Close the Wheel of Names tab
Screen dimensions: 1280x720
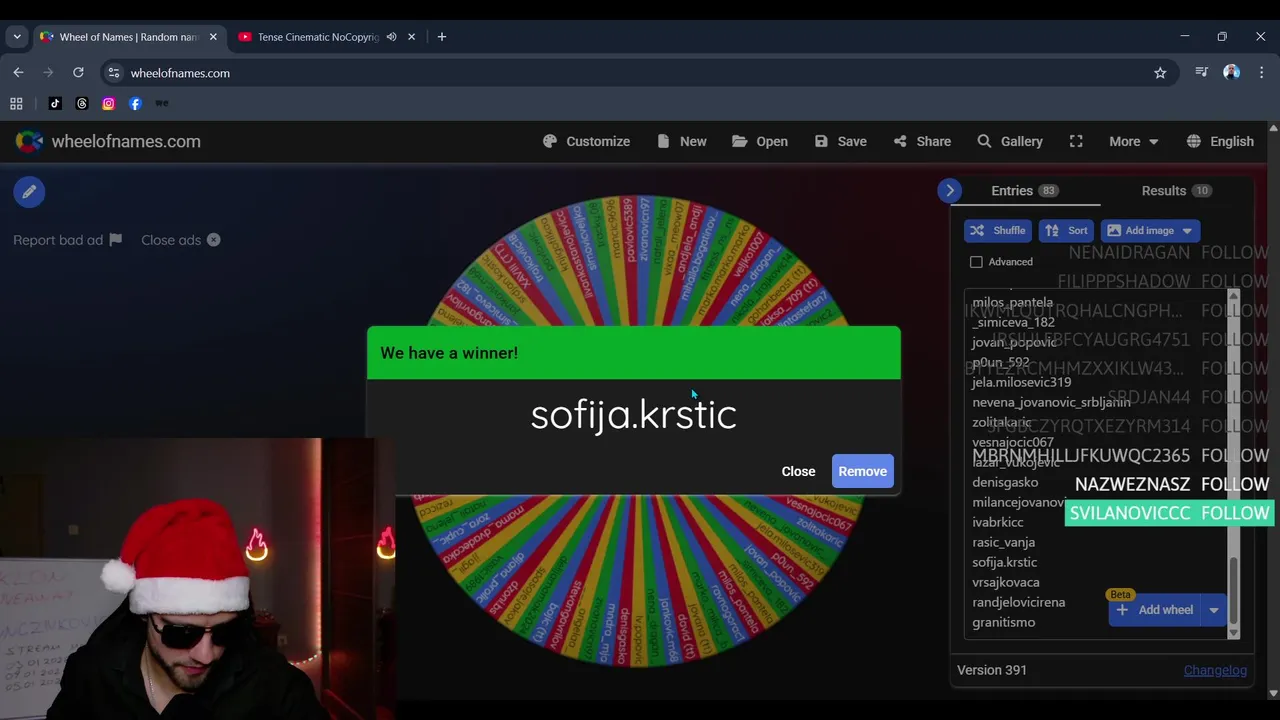pyautogui.click(x=213, y=37)
